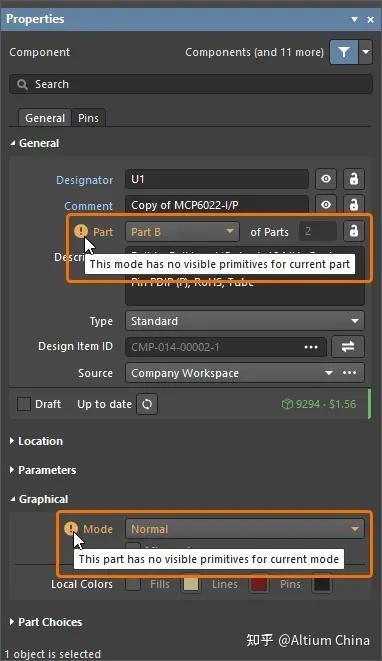Open the Properties panel options arrow
Image resolution: width=382 pixels, height=661 pixels.
click(355, 19)
